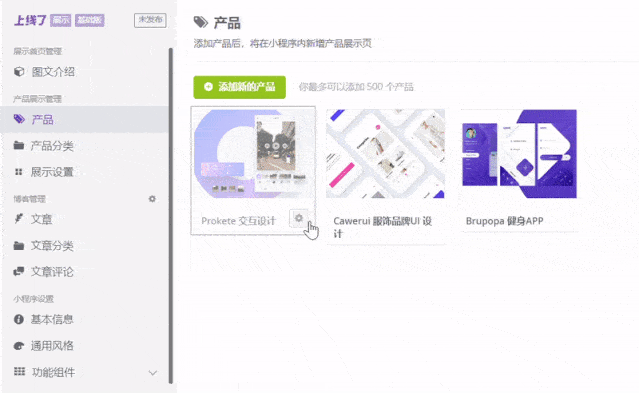The image size is (639, 393).
Task: Click the 功能组件 grid icon
Action: 19,371
